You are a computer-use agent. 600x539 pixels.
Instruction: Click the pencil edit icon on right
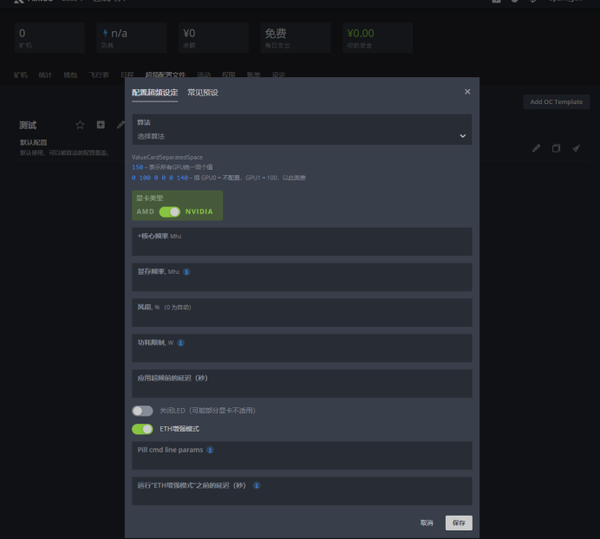(536, 149)
